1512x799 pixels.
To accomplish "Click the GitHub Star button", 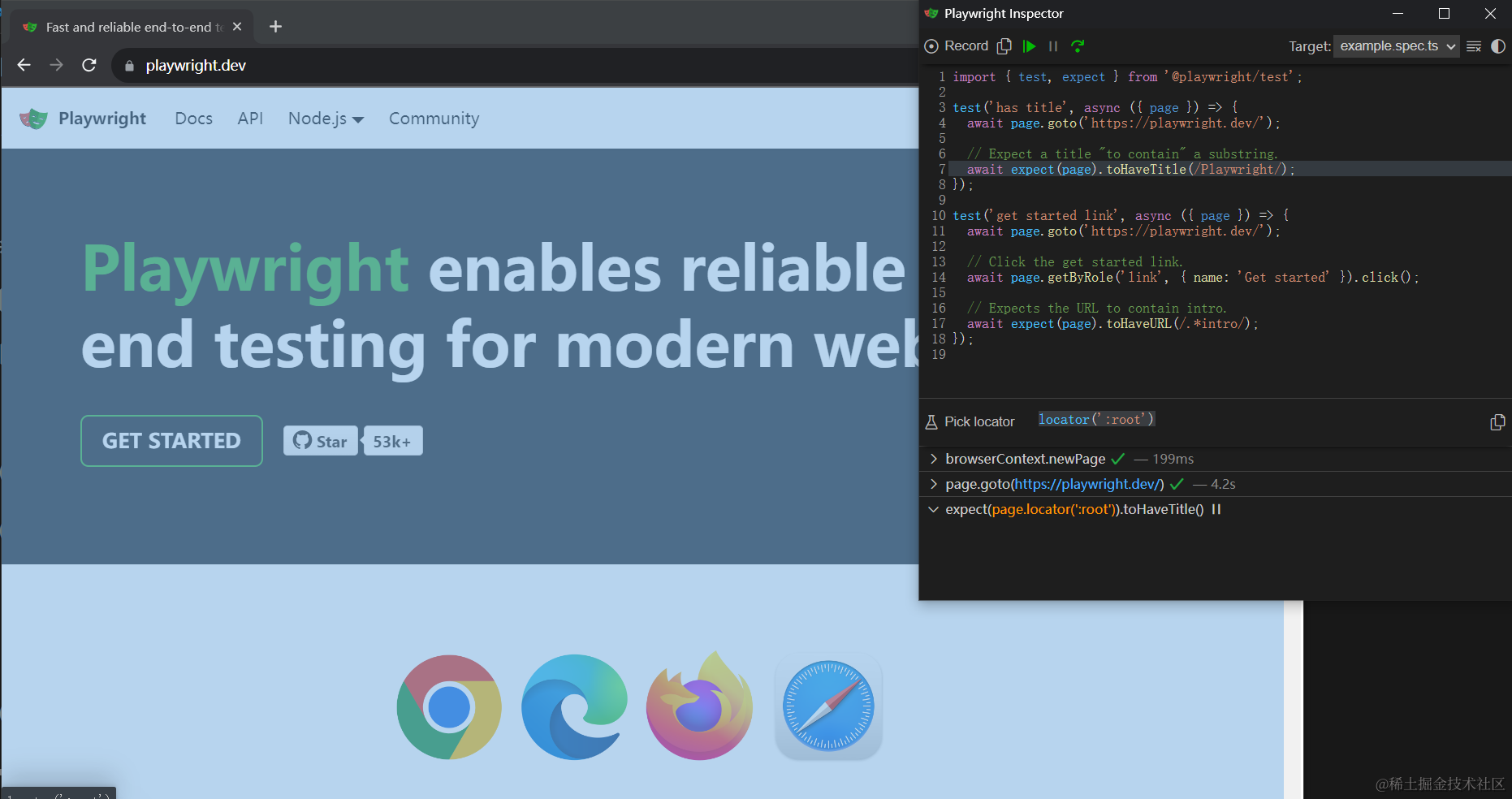I will (x=320, y=441).
